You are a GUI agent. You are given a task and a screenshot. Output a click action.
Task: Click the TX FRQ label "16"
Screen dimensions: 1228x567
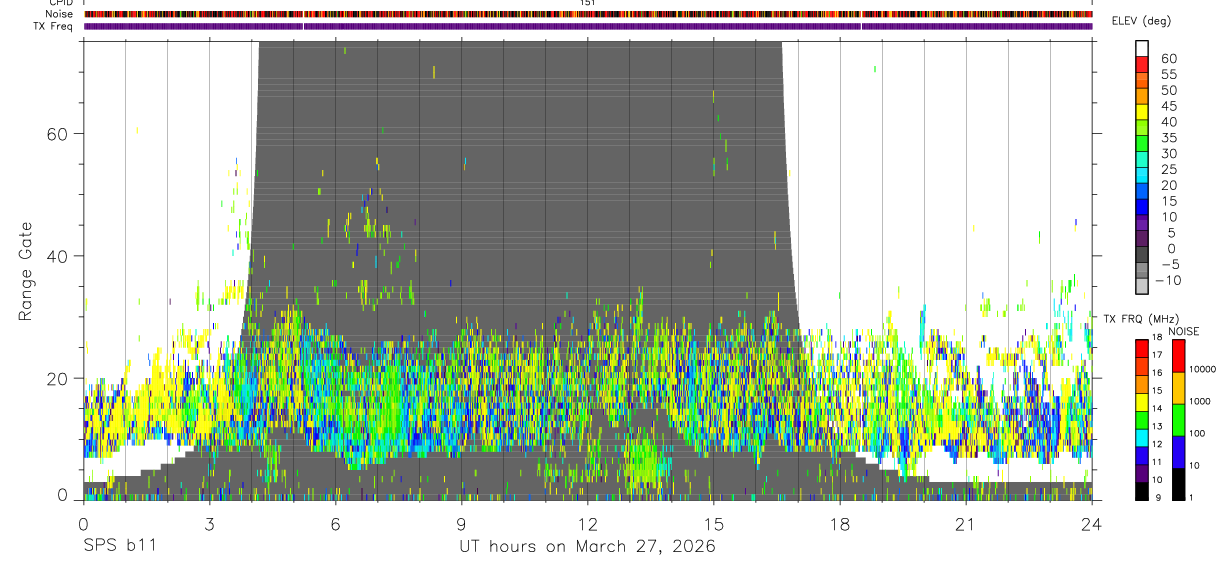[1158, 372]
